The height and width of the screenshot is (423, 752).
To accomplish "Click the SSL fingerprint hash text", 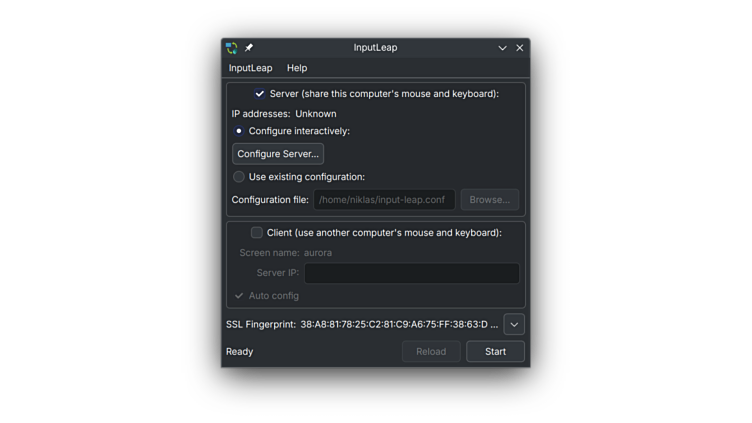I will point(398,325).
